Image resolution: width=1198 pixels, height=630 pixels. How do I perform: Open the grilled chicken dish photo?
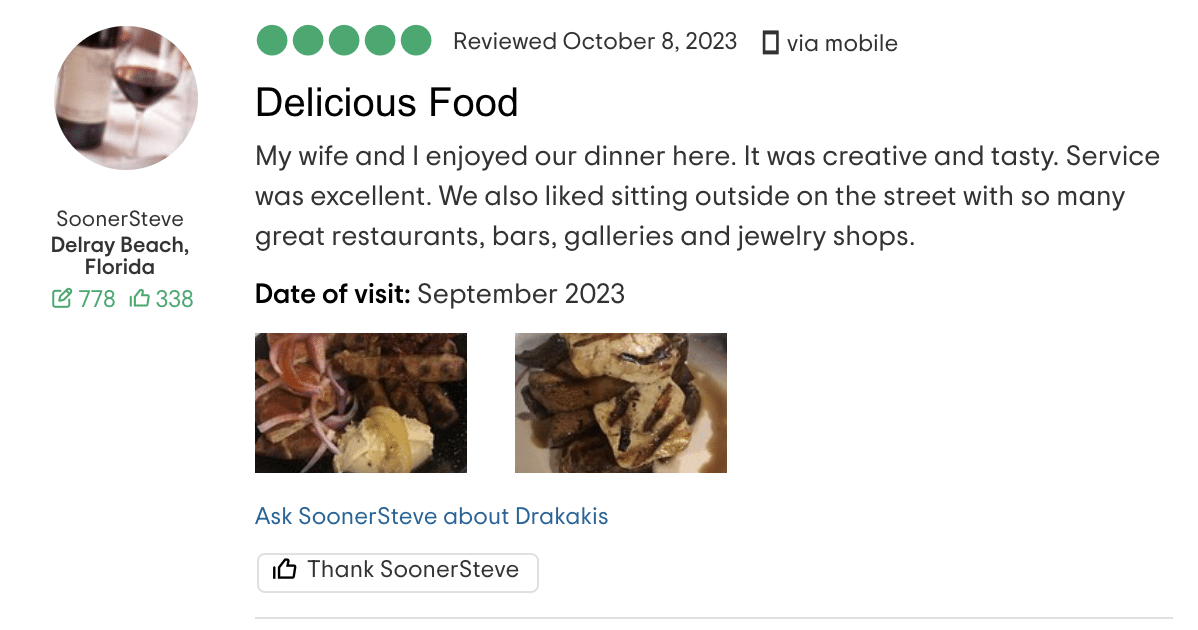(620, 402)
